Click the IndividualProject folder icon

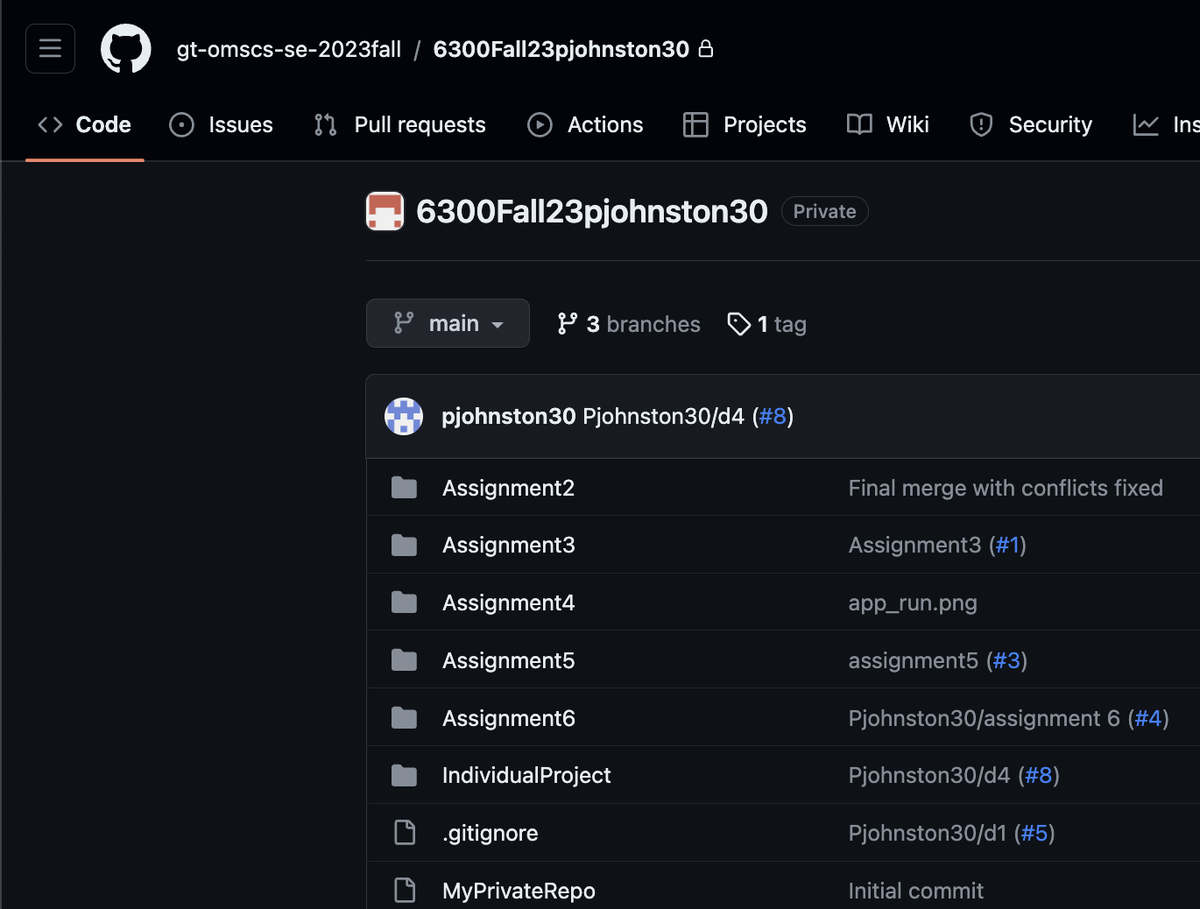click(404, 775)
